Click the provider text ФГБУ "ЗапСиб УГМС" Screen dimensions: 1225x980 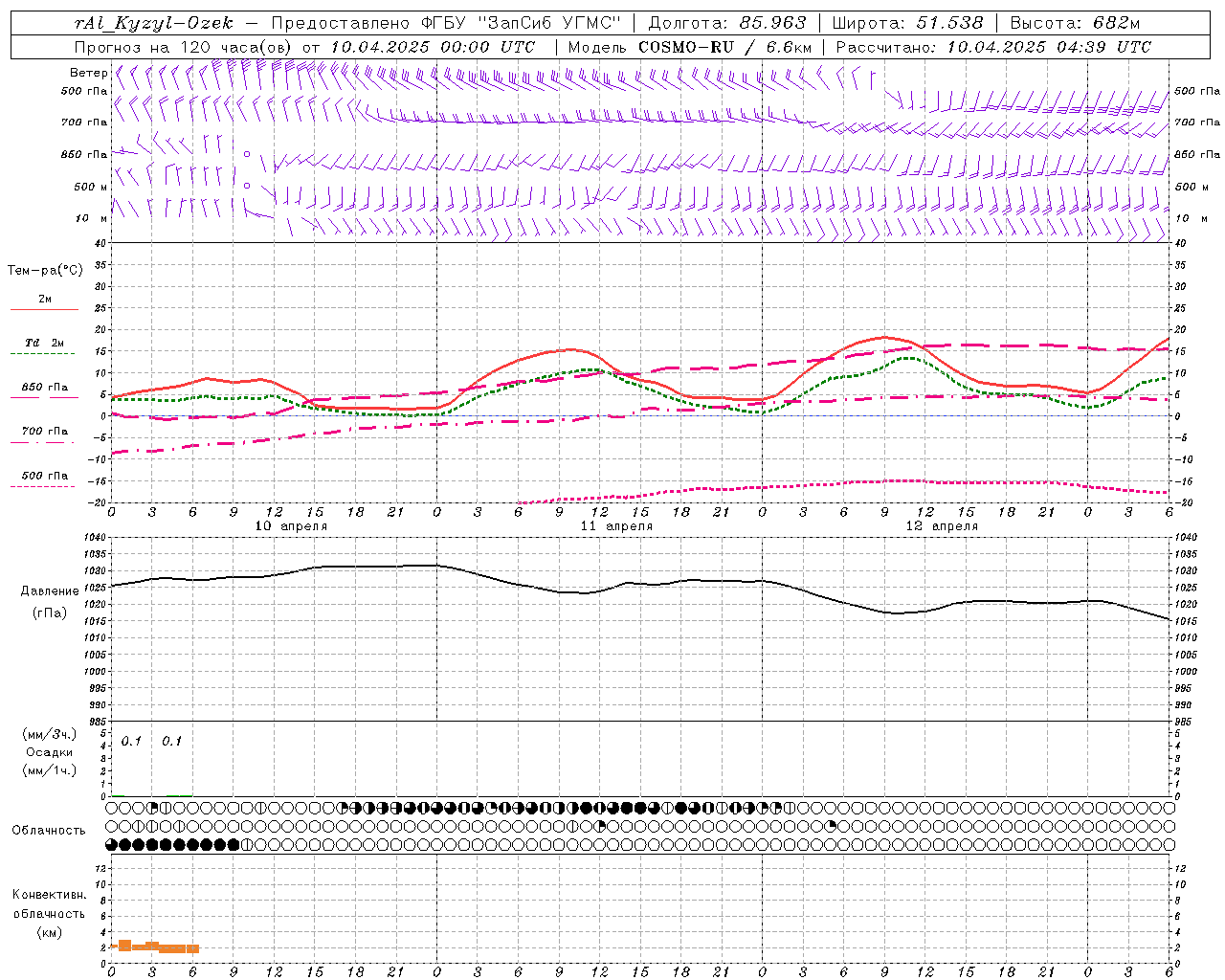(x=522, y=23)
